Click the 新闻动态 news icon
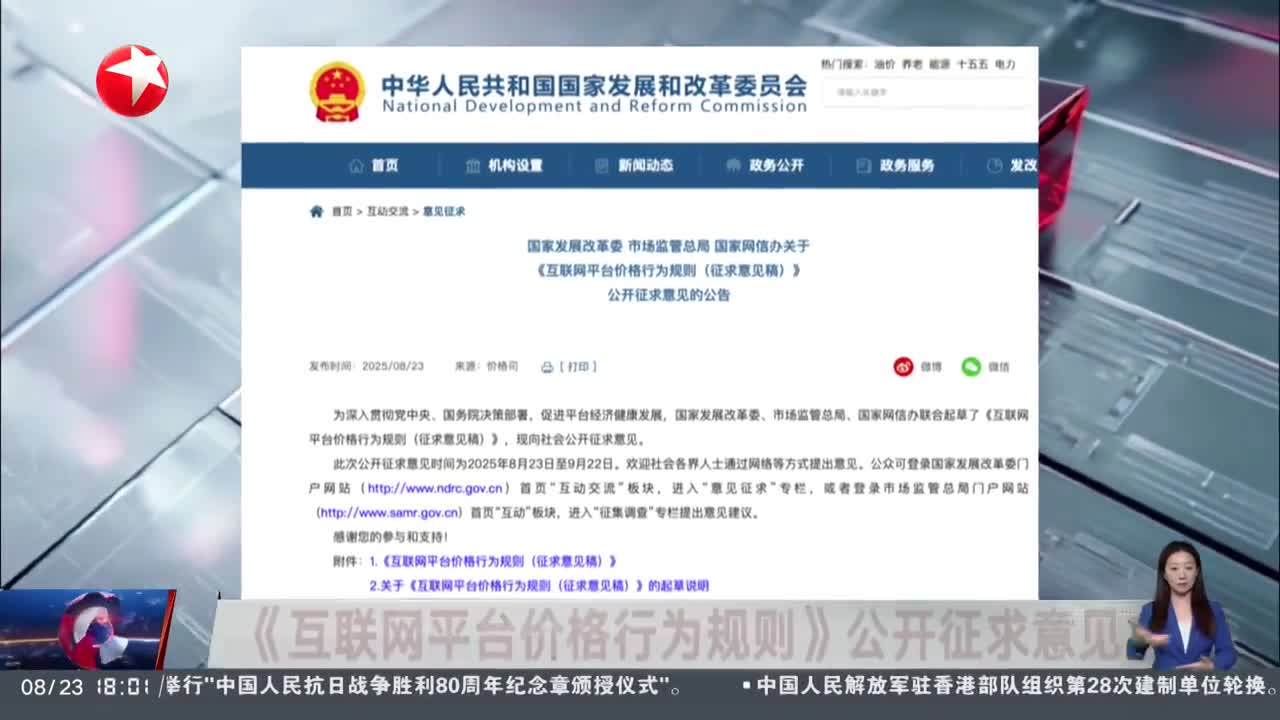Image resolution: width=1280 pixels, height=720 pixels. coord(601,166)
